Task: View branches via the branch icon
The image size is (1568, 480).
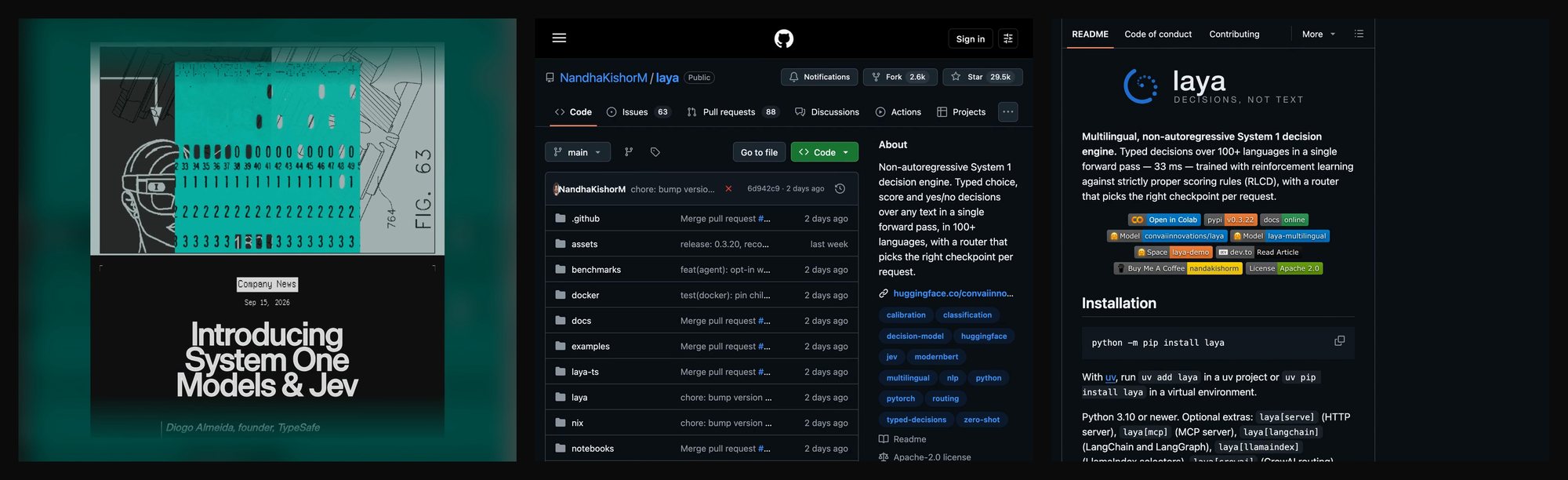Action: click(629, 152)
